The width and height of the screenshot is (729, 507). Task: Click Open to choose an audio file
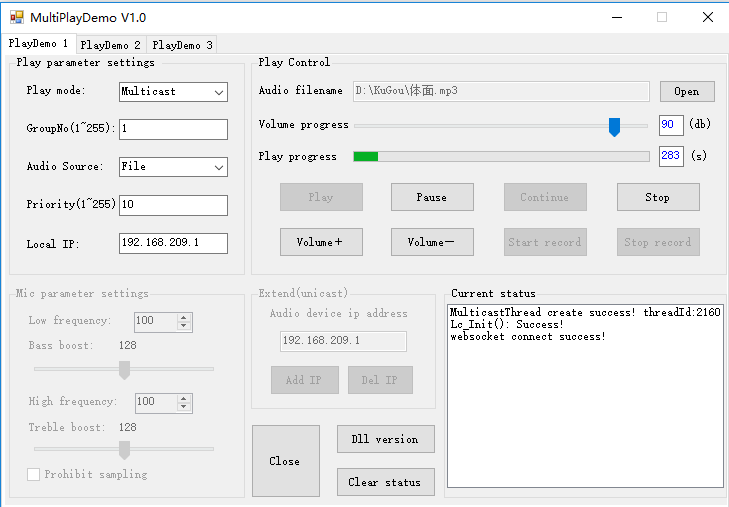point(687,92)
